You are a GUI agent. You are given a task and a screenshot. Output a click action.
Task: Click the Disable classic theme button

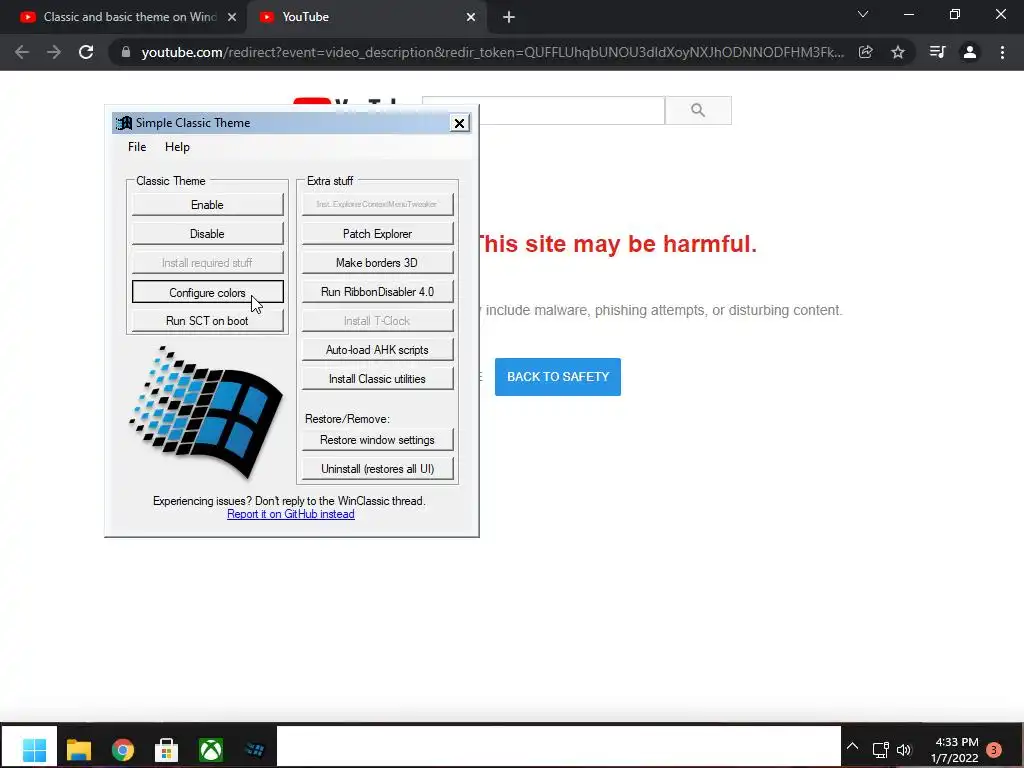207,234
